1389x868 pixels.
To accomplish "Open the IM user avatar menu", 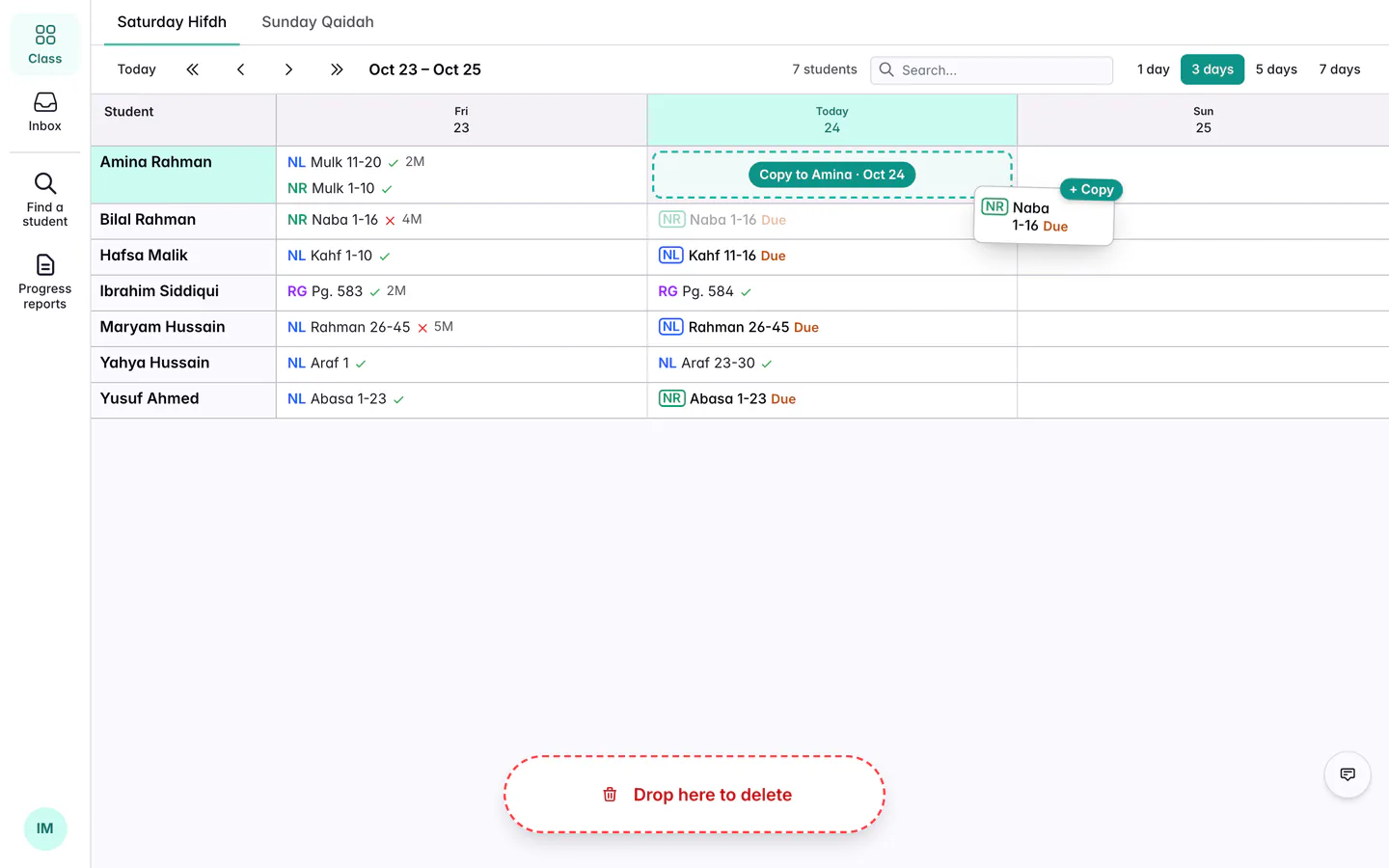I will point(45,828).
